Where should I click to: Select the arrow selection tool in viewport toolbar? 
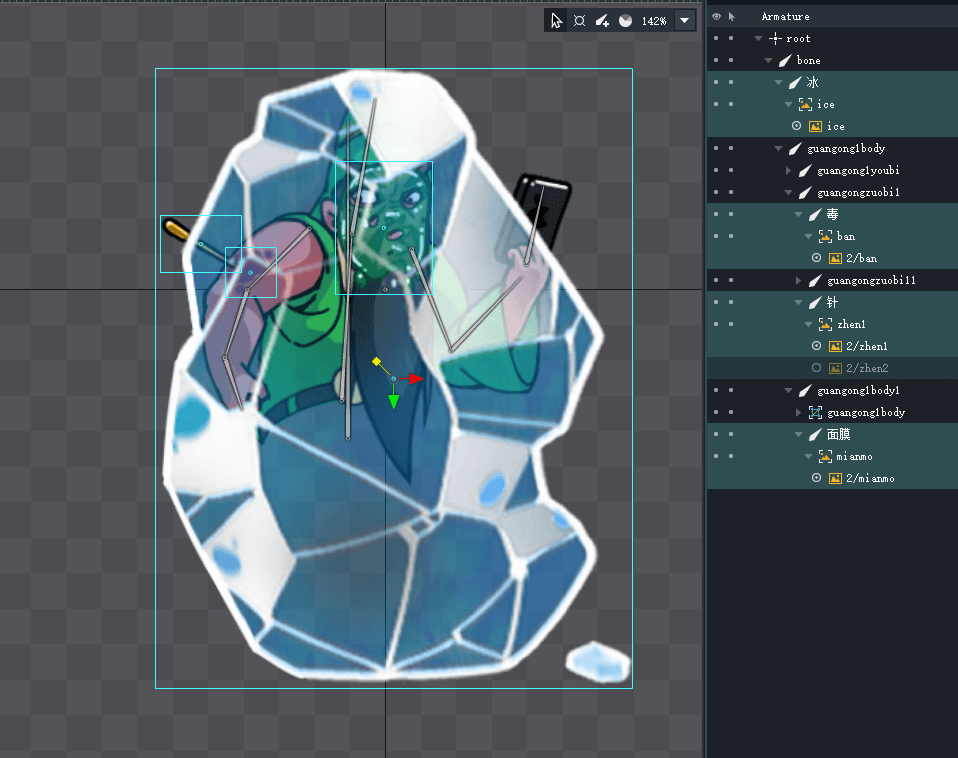tap(557, 21)
